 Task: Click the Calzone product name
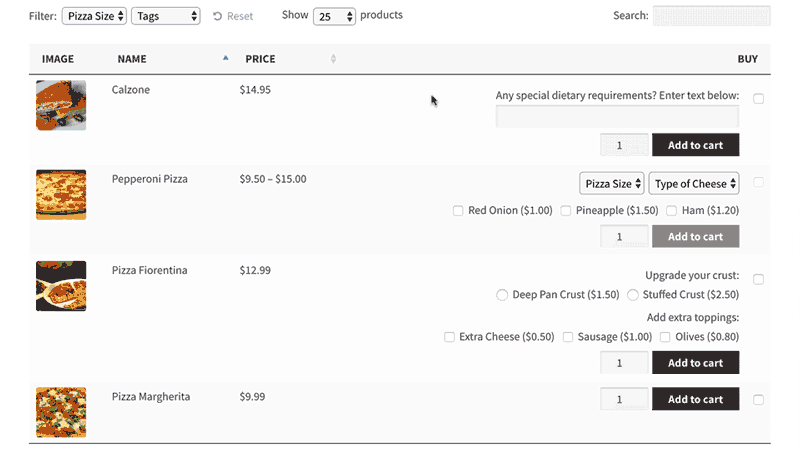click(131, 90)
